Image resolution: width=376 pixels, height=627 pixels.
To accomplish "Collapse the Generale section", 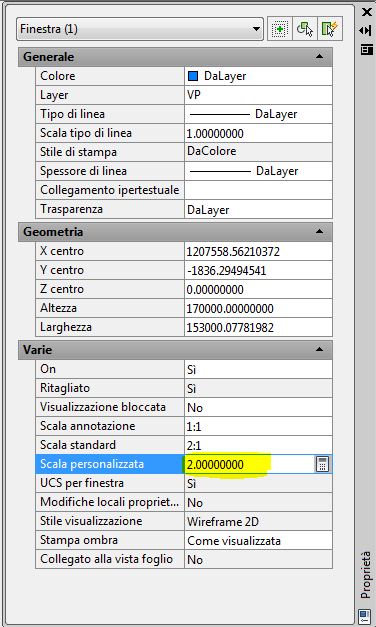I will click(x=319, y=57).
